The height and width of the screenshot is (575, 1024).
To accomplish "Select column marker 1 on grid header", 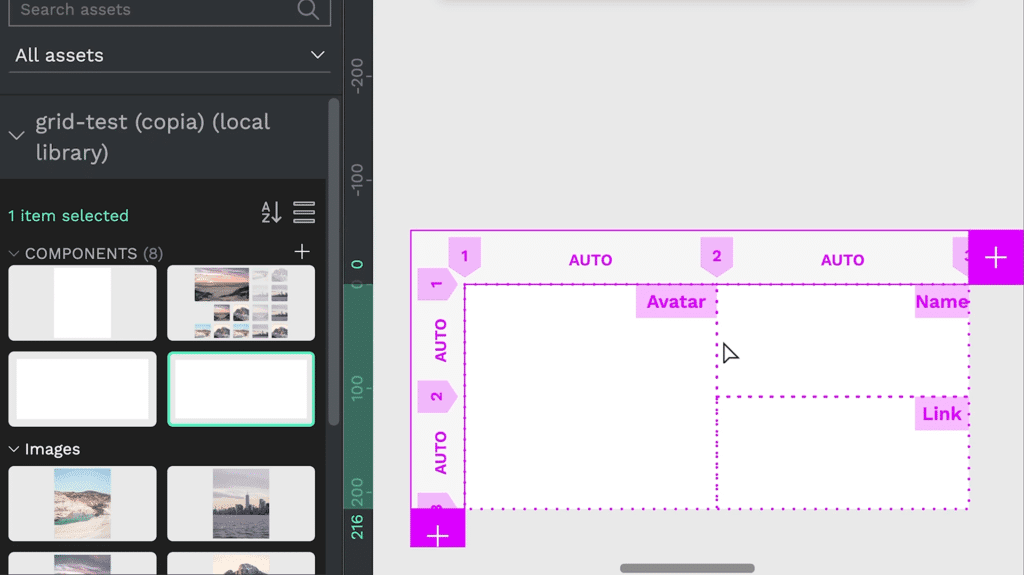I will [x=464, y=257].
